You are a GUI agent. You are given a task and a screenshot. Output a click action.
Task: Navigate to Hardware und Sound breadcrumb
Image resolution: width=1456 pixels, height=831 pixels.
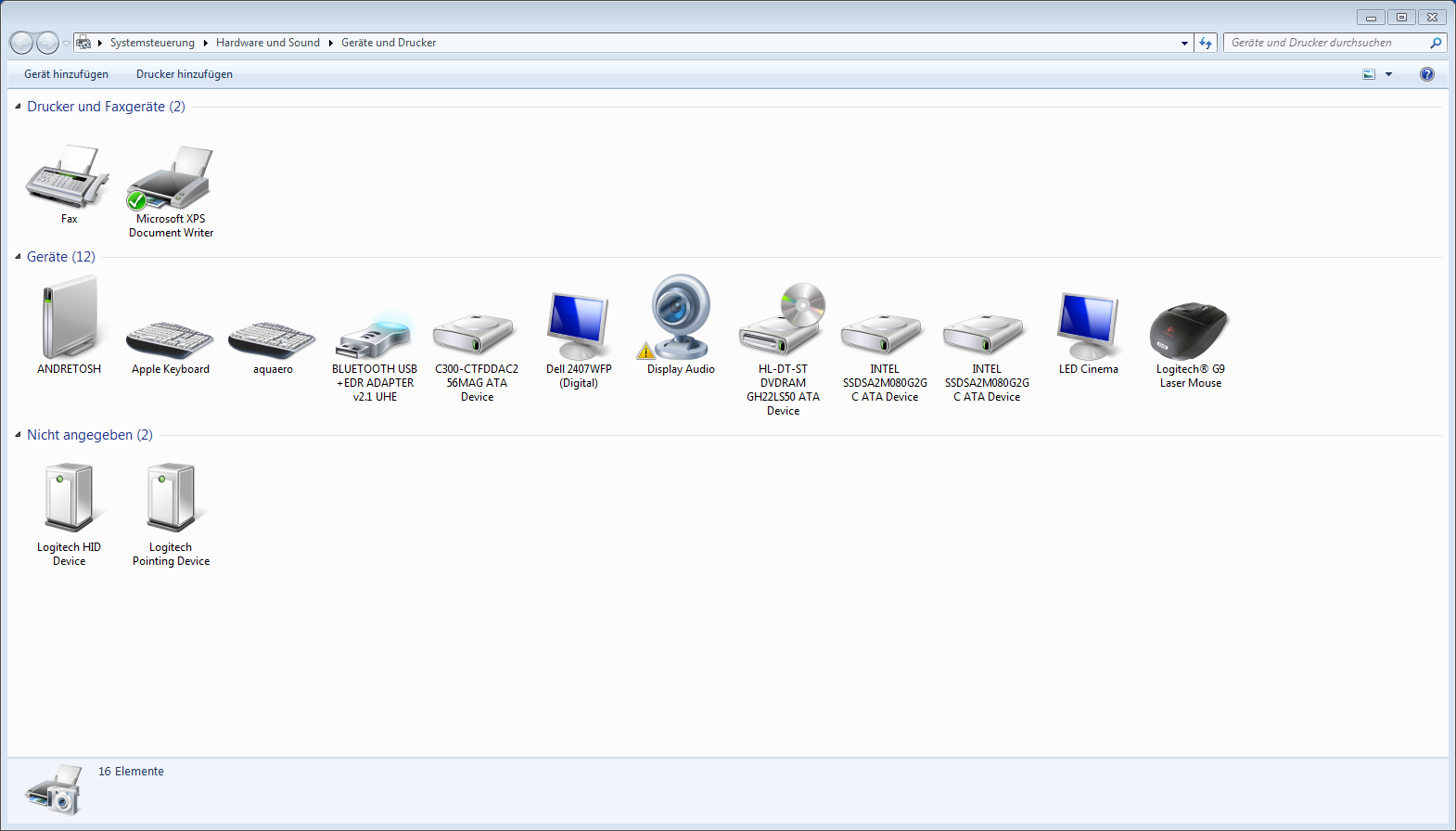pyautogui.click(x=268, y=43)
